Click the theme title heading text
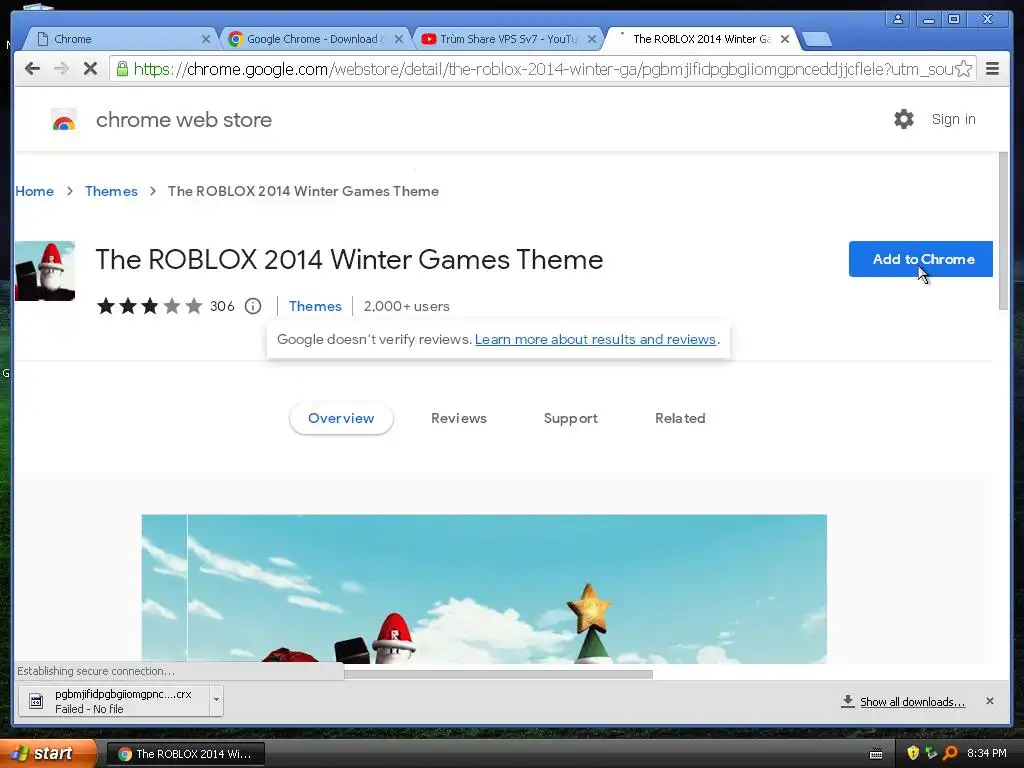Viewport: 1024px width, 768px height. point(349,259)
